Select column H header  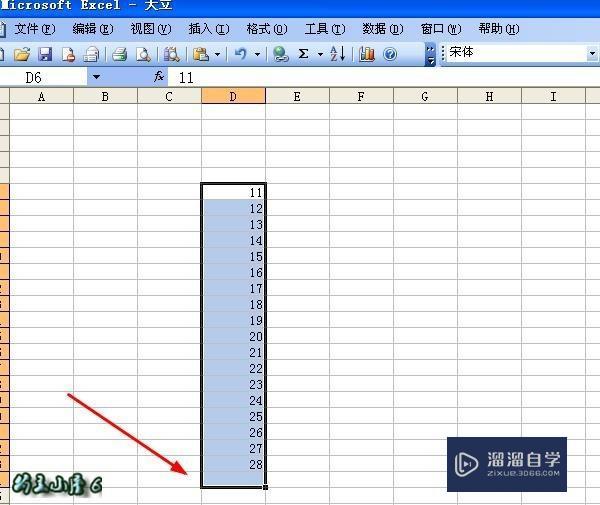coord(489,96)
